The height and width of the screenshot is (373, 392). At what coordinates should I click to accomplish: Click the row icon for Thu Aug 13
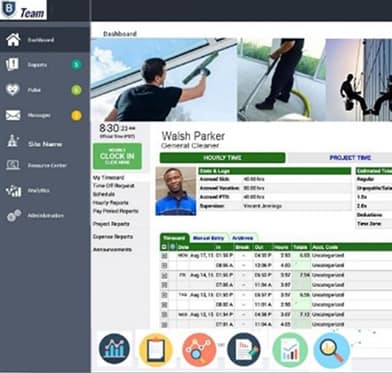(164, 295)
